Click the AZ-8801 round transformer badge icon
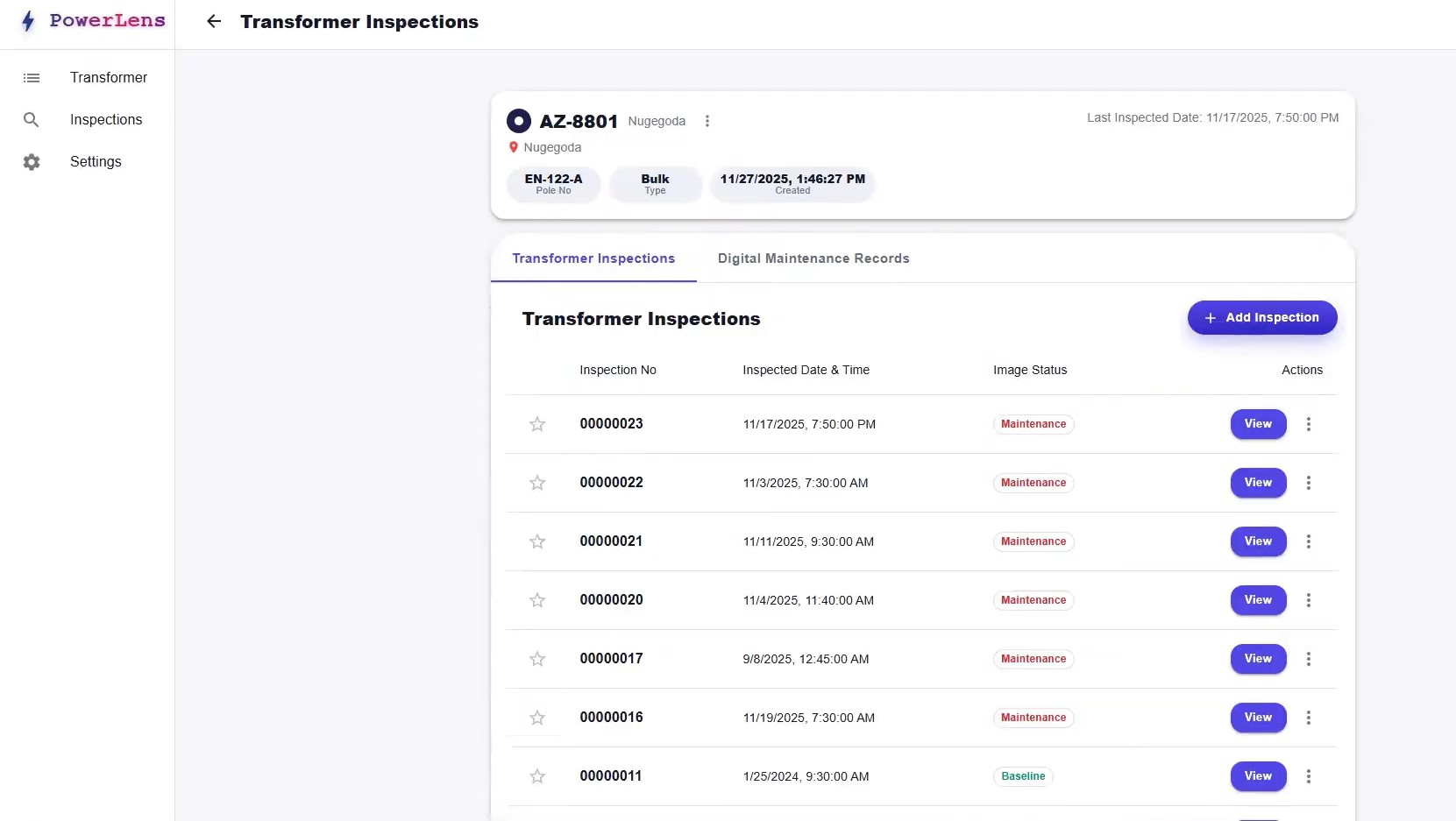This screenshot has height=821, width=1456. [x=519, y=121]
